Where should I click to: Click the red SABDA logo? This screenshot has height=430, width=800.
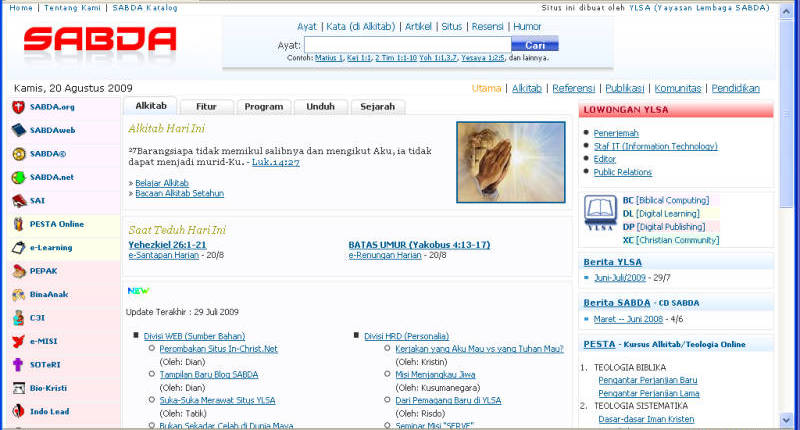[100, 40]
